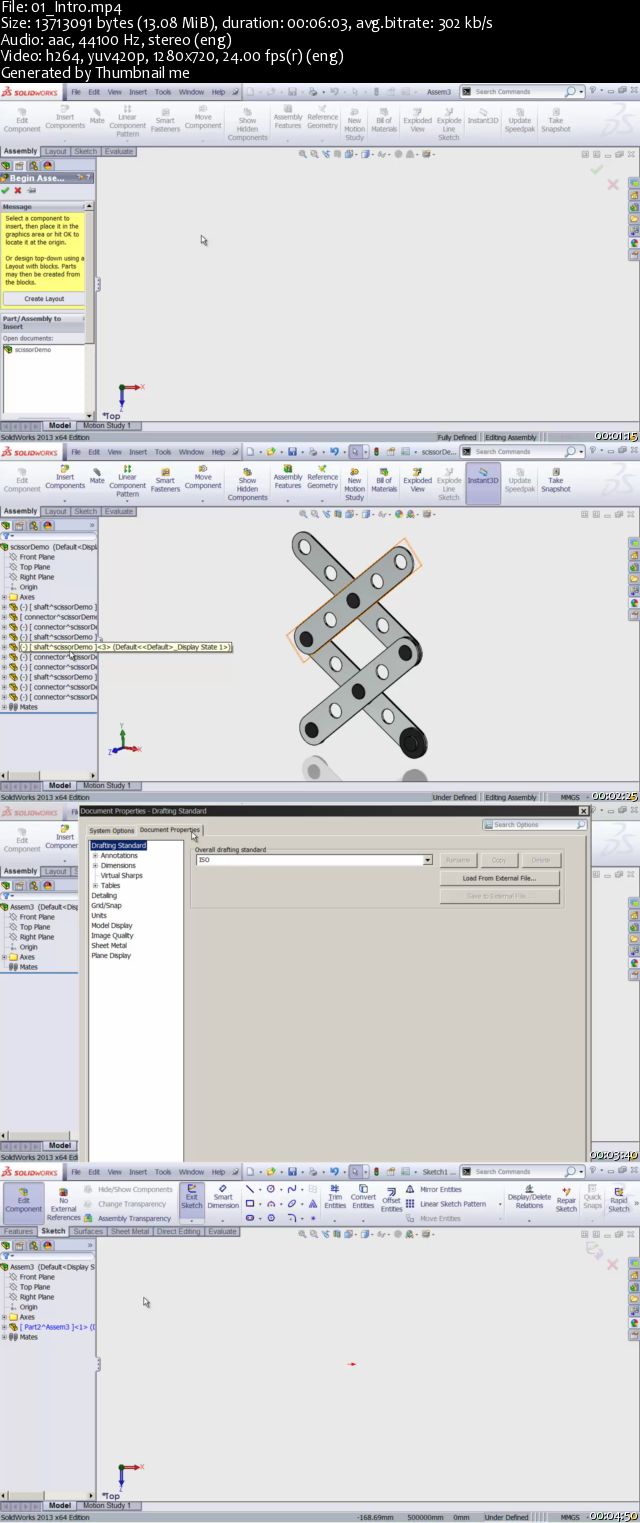Select Smart Dimension tool

(x=223, y=1197)
